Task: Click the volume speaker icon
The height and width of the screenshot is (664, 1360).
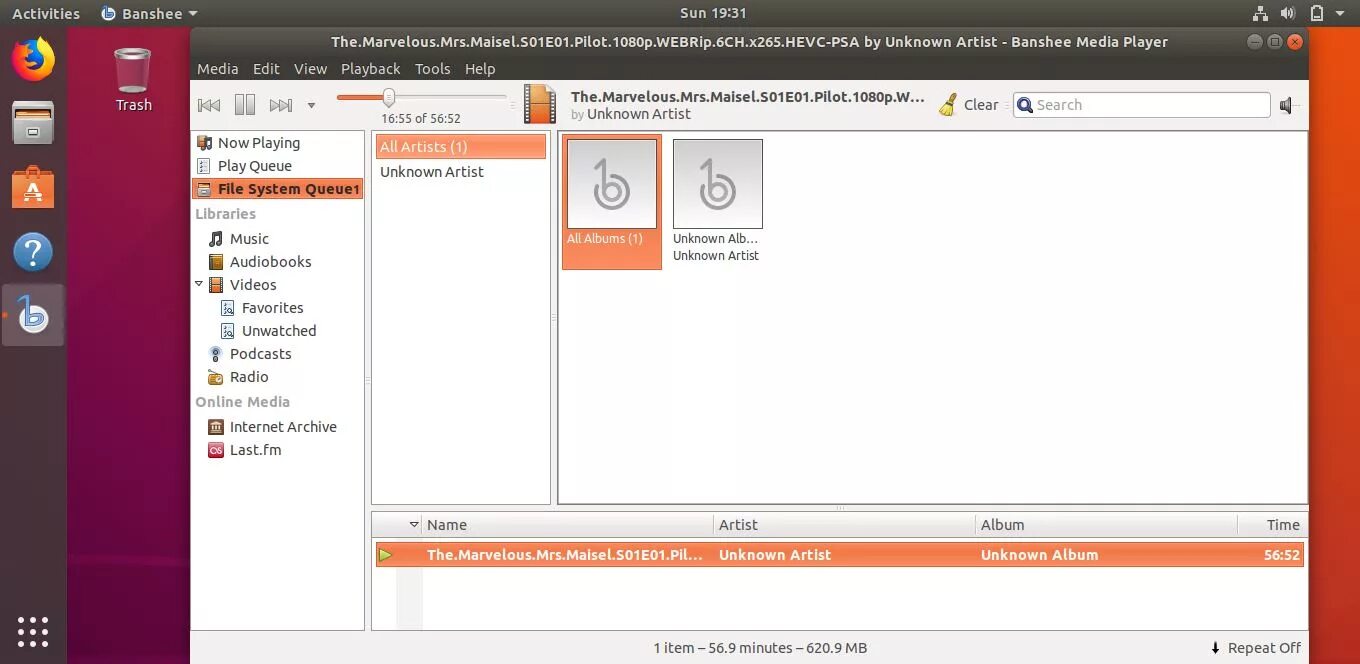Action: pyautogui.click(x=1288, y=105)
